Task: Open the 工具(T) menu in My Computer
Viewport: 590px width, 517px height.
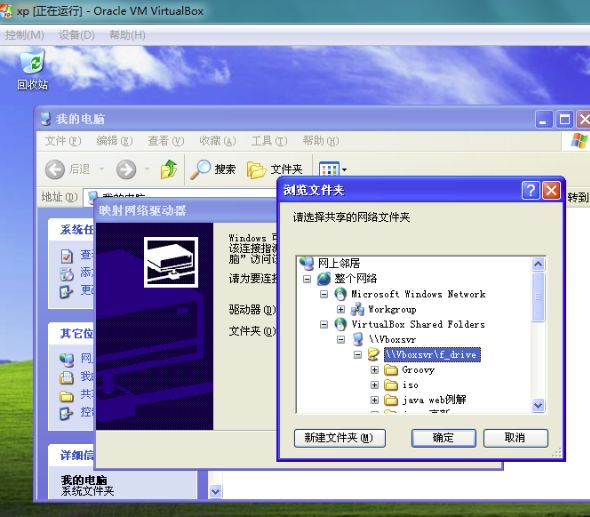Action: (x=269, y=141)
